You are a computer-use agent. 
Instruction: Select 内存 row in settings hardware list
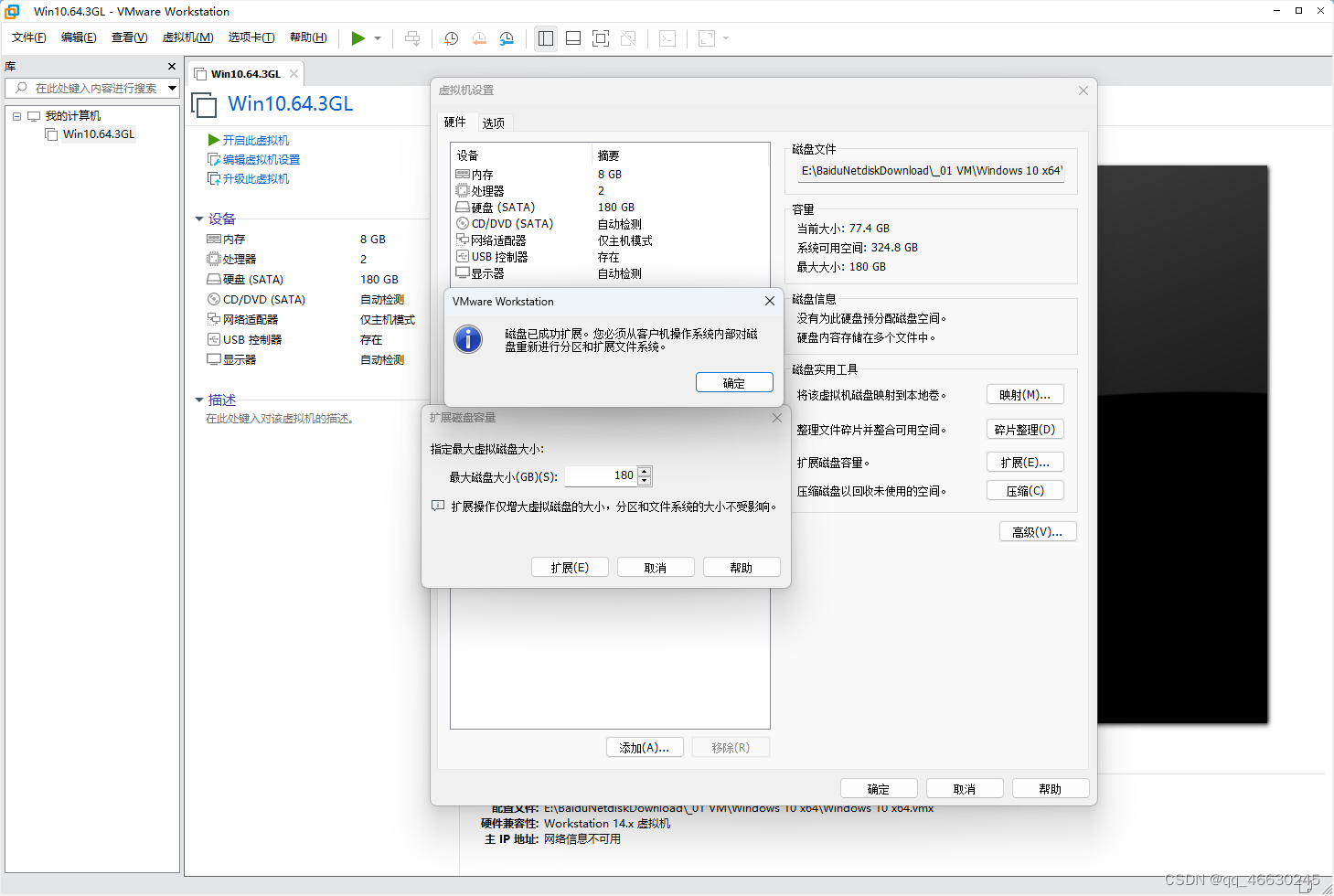click(610, 175)
